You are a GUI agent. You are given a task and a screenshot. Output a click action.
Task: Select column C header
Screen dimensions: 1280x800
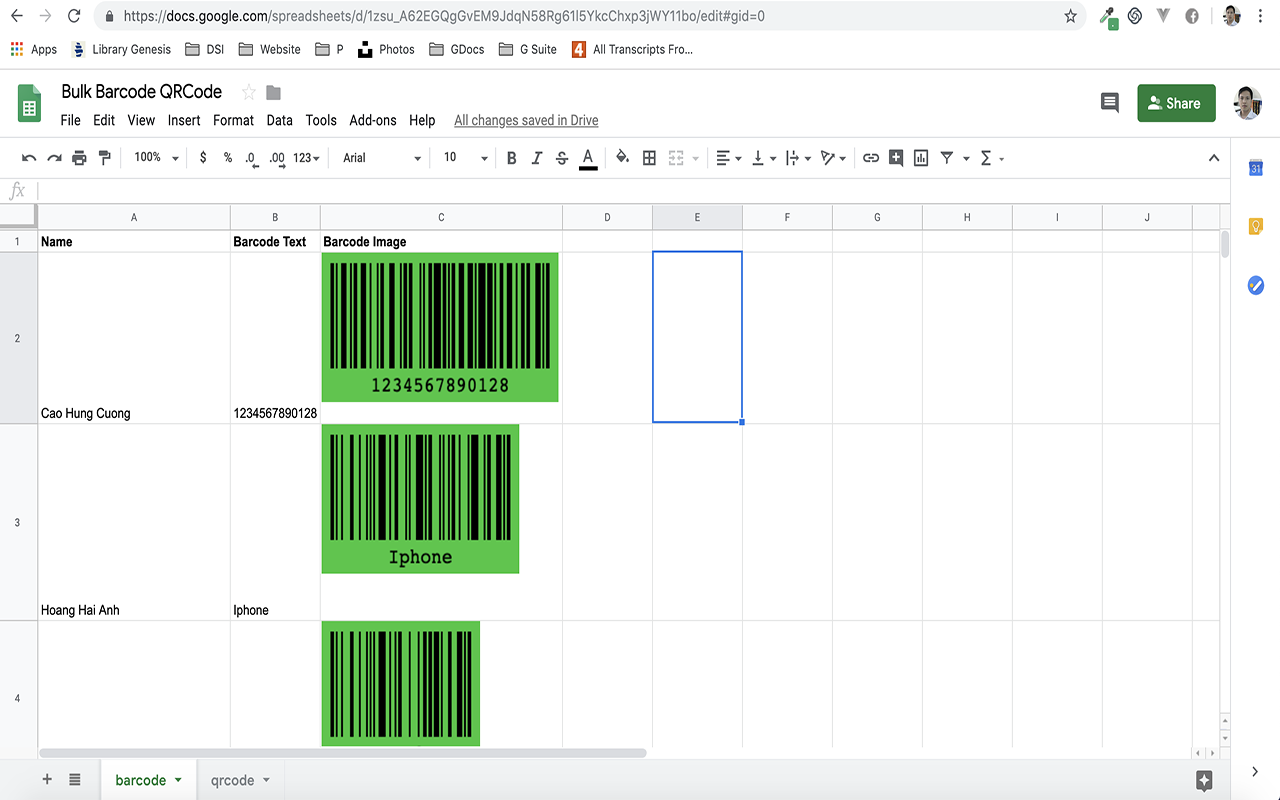pos(441,217)
